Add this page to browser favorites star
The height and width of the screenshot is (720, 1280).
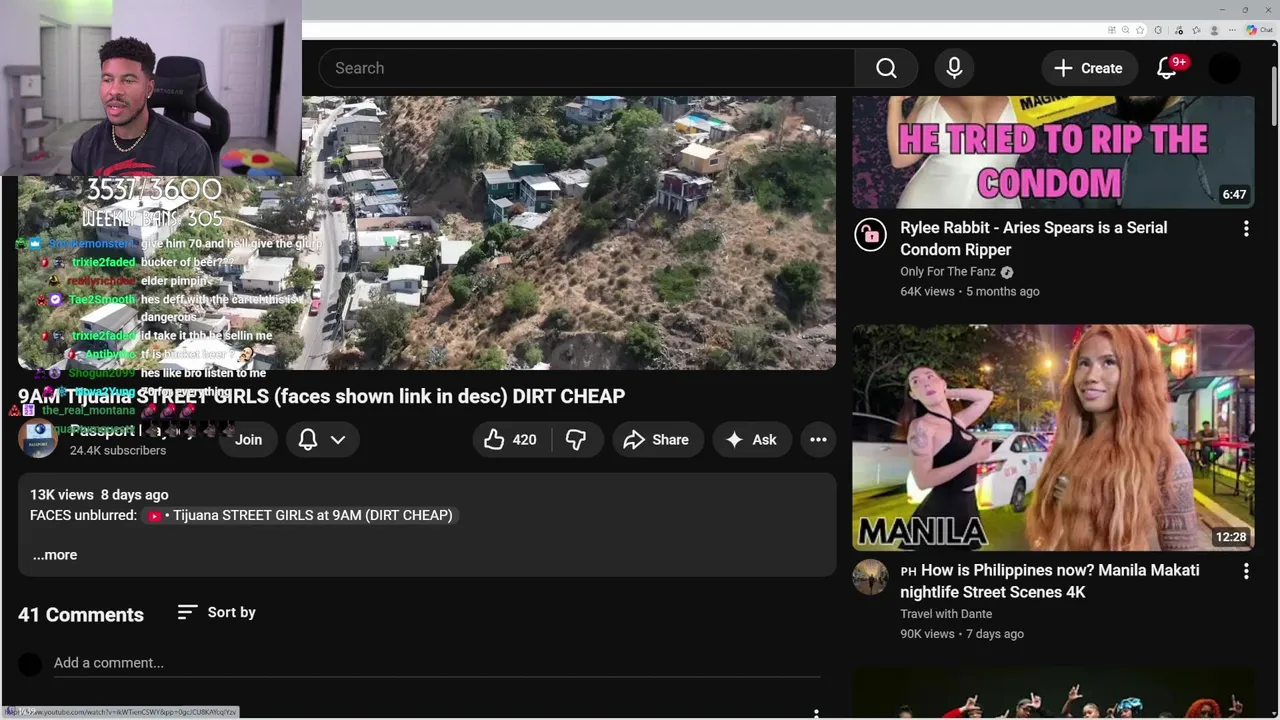pyautogui.click(x=1140, y=30)
